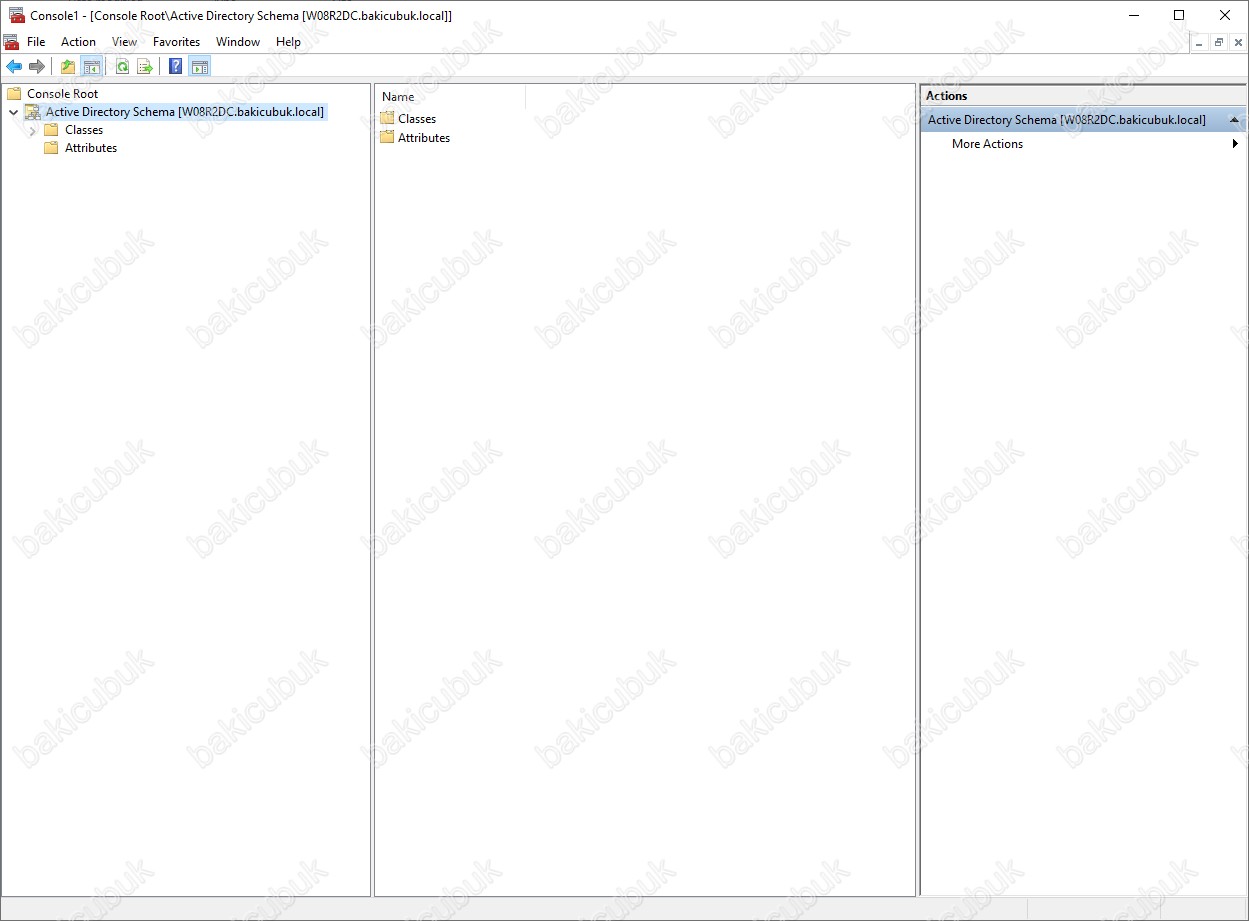This screenshot has width=1249, height=921.
Task: Select Attributes text in results list
Action: [x=424, y=138]
